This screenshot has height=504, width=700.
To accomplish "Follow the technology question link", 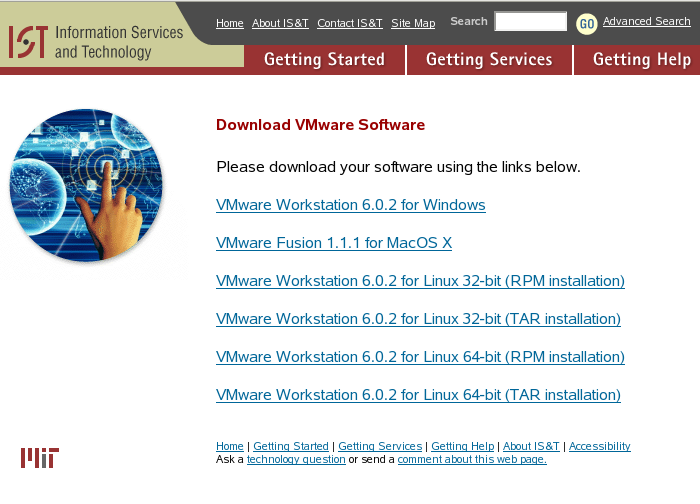I will [x=296, y=459].
